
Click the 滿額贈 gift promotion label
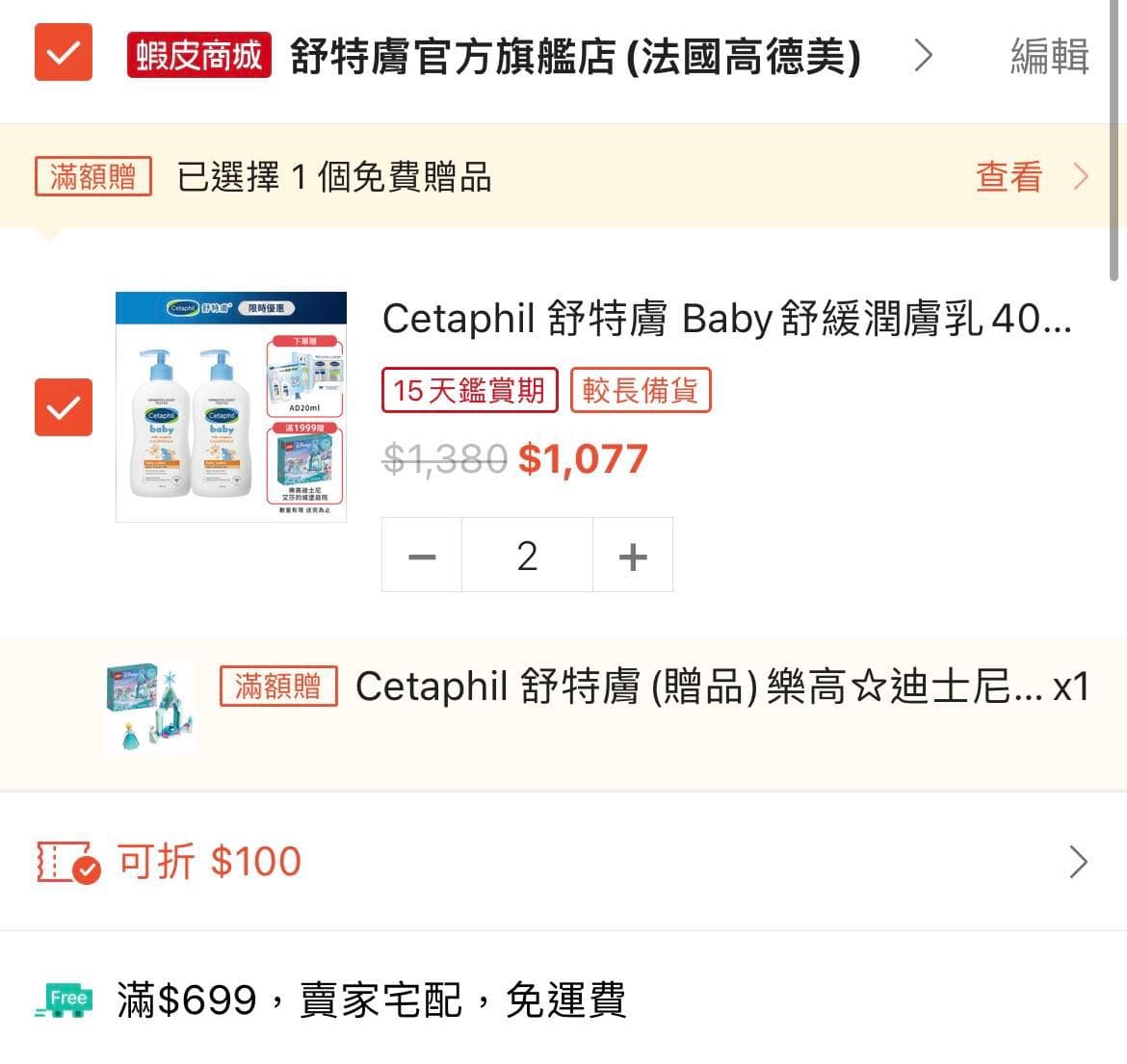click(x=92, y=176)
